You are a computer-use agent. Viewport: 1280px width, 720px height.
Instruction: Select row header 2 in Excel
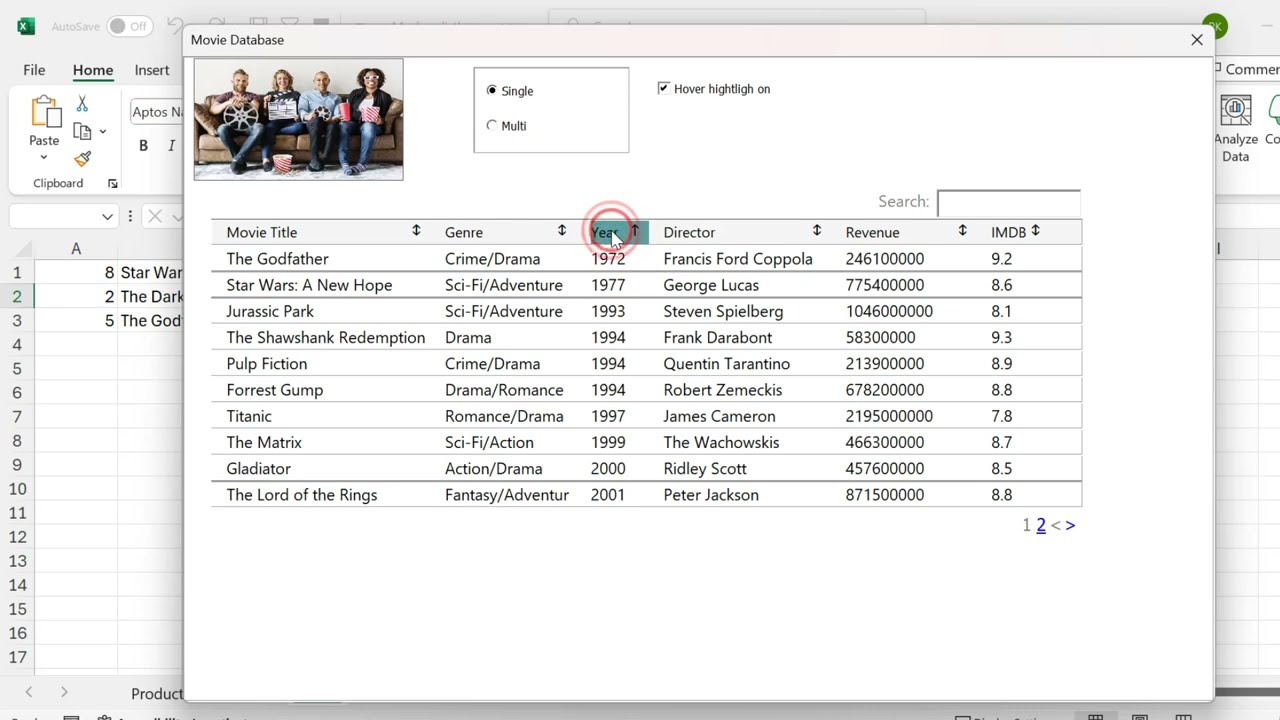(17, 296)
